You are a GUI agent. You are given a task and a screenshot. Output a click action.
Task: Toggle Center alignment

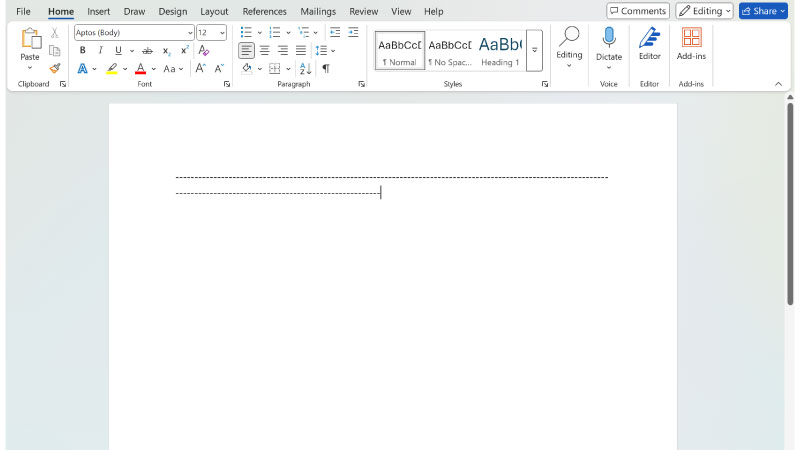tap(264, 51)
